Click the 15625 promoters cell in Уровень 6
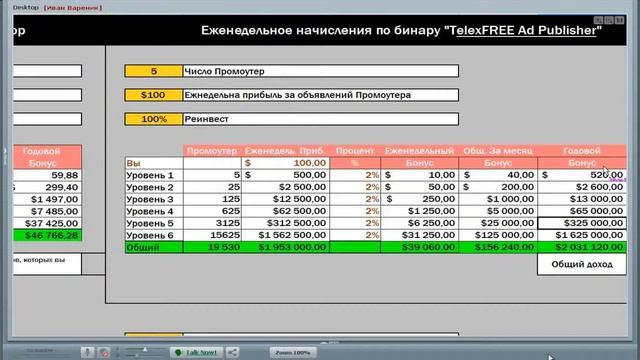The height and width of the screenshot is (360, 640). (212, 235)
